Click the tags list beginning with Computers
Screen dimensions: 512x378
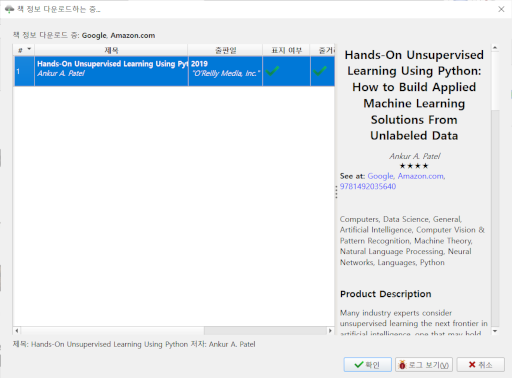pyautogui.click(x=412, y=241)
